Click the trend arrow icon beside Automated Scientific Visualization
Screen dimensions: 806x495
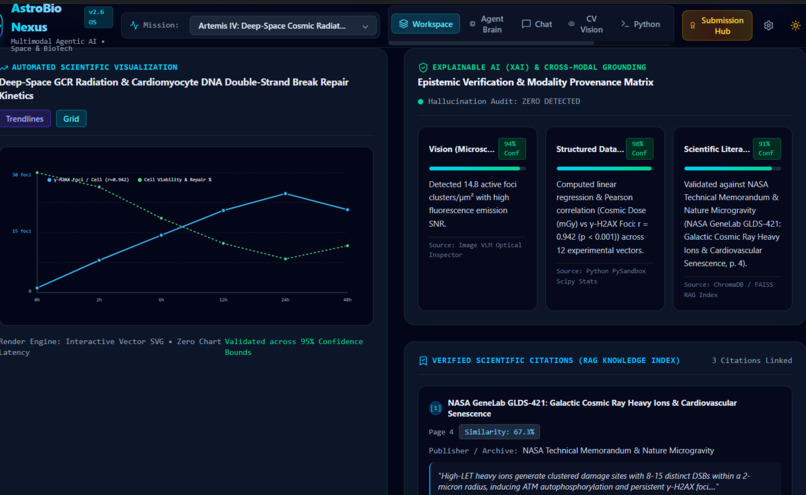[x=4, y=67]
